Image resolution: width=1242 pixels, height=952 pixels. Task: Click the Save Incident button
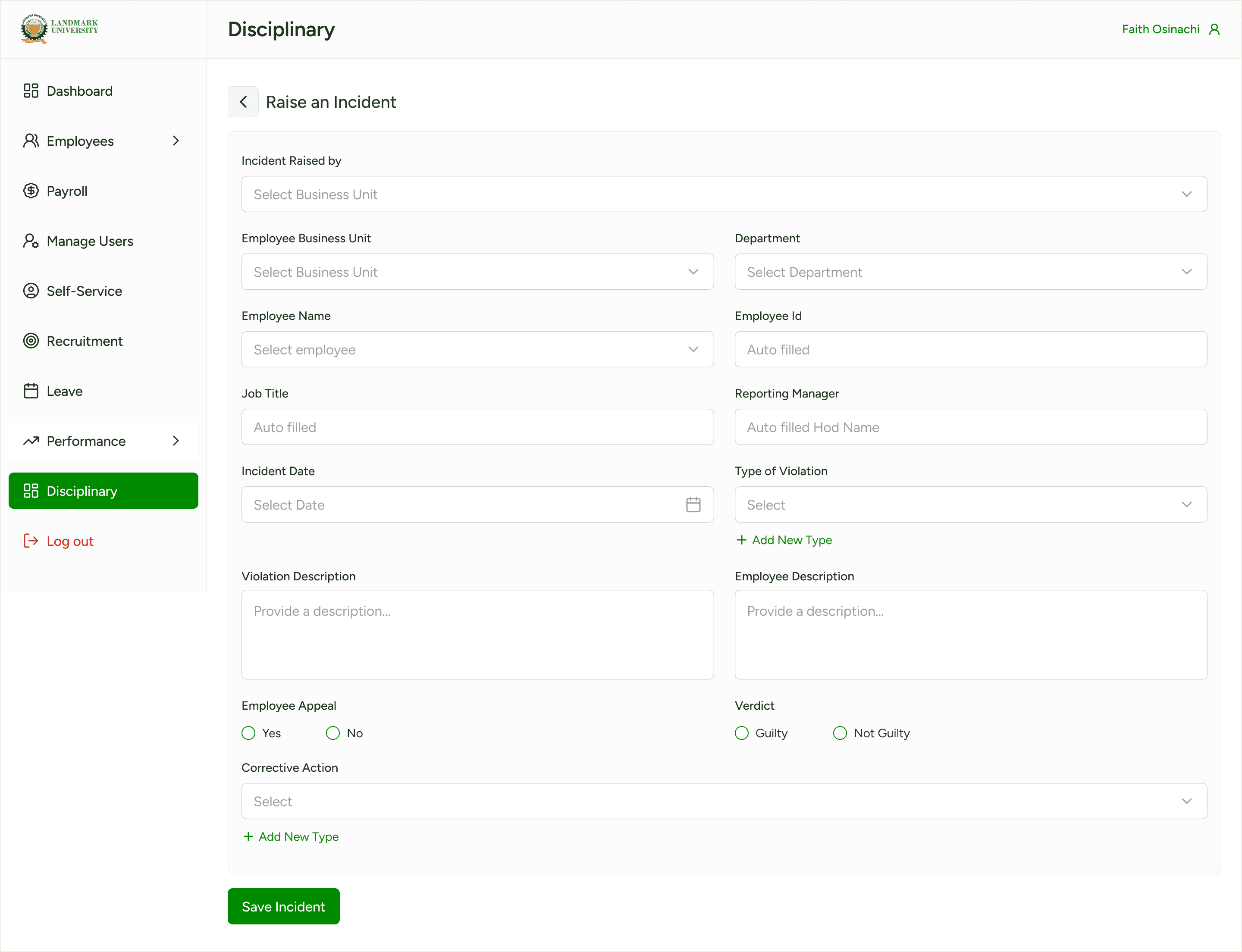coord(283,906)
